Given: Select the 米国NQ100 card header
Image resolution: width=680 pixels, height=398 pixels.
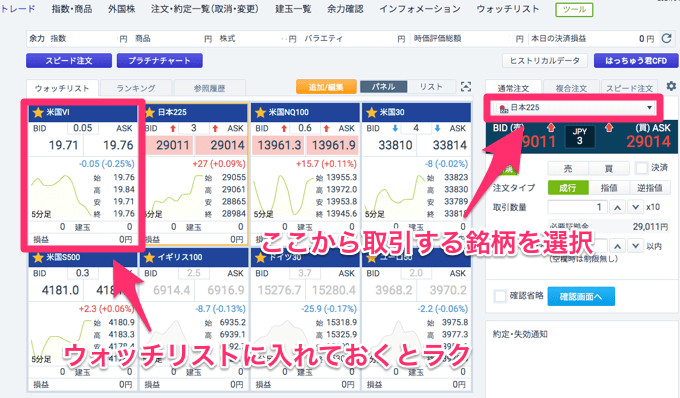Looking at the screenshot, I should 306,113.
